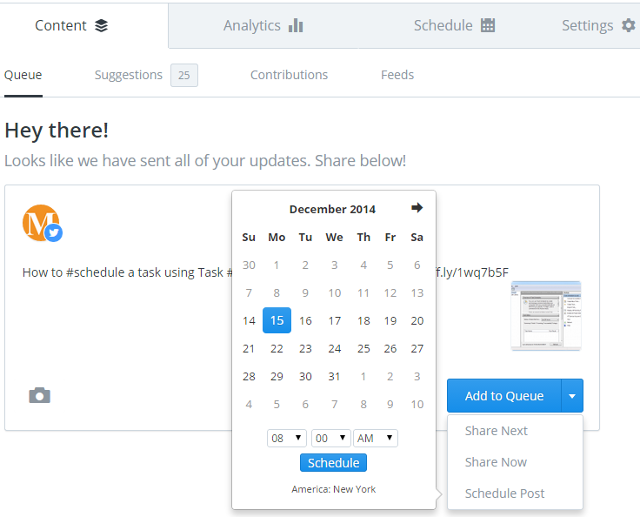Open the attached link thumbnail image
Viewport: 640px width, 517px height.
pyautogui.click(x=545, y=315)
